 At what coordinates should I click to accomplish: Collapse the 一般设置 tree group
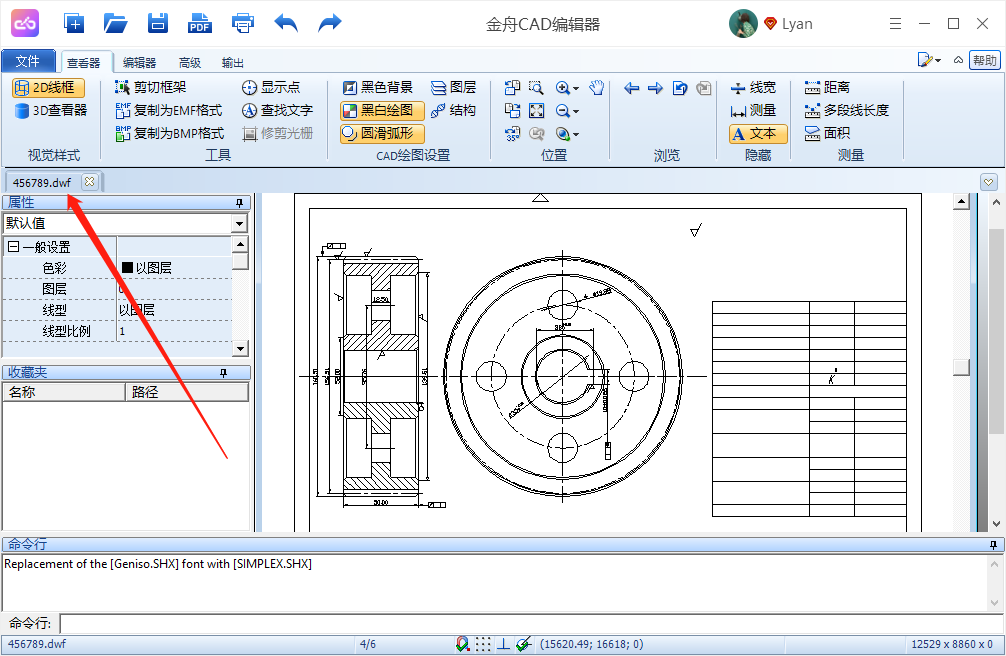pyautogui.click(x=13, y=247)
